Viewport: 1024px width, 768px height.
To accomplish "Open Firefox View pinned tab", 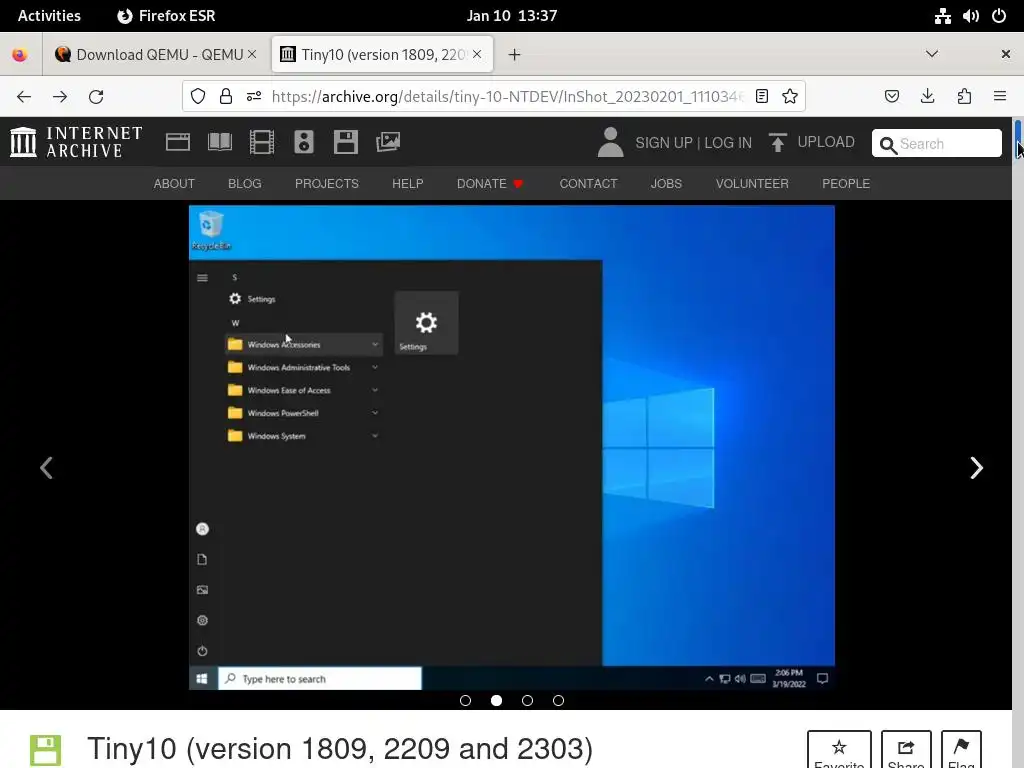I will click(x=20, y=55).
